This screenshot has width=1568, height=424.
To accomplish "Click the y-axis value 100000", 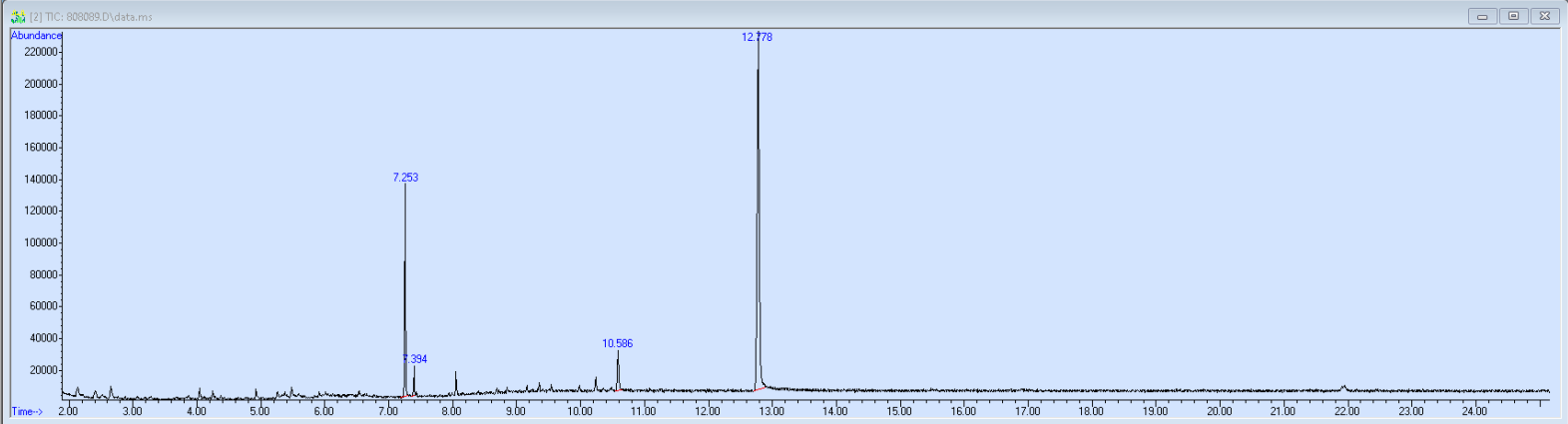I will coord(41,242).
